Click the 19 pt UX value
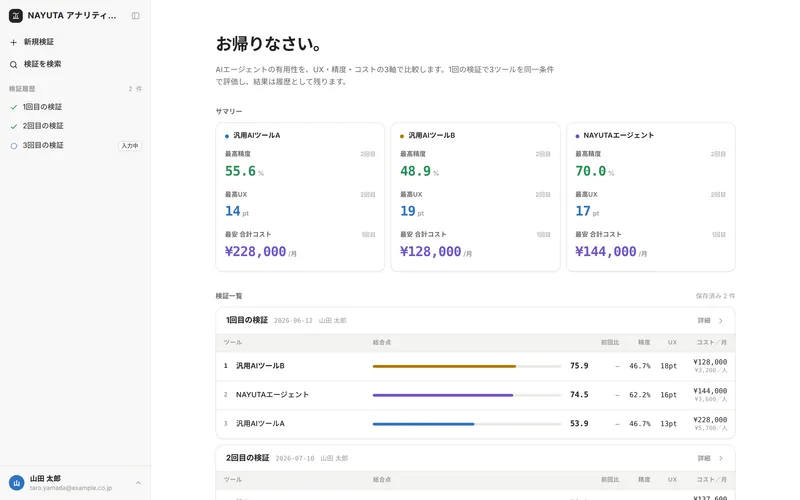Image resolution: width=800 pixels, height=500 pixels. (412, 211)
